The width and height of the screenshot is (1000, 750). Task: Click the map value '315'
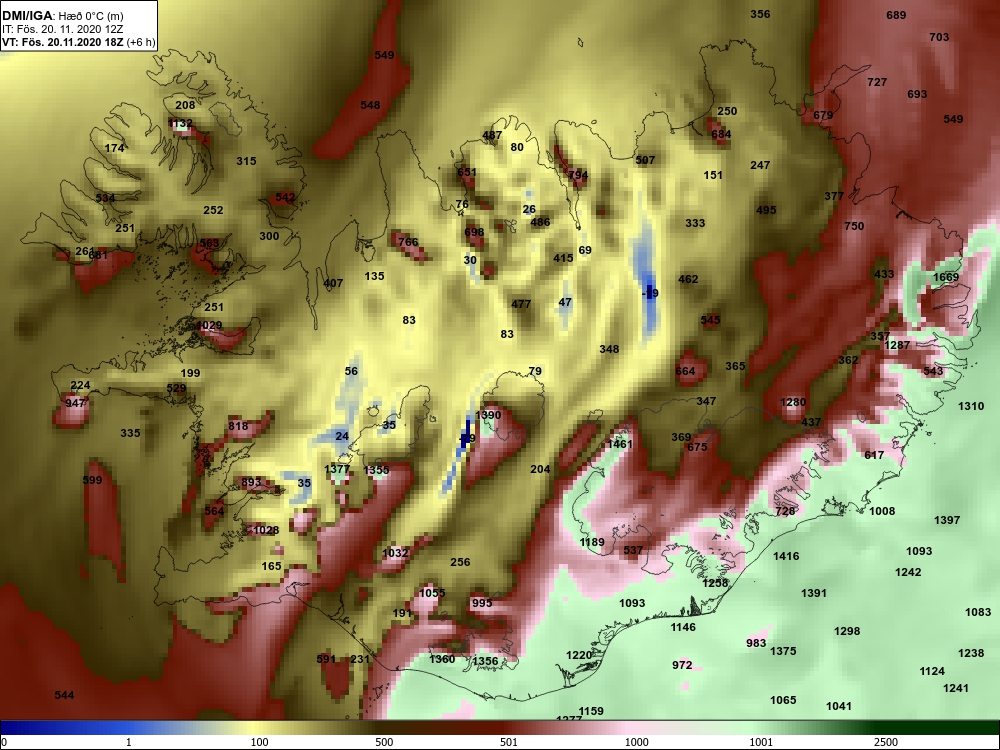246,161
